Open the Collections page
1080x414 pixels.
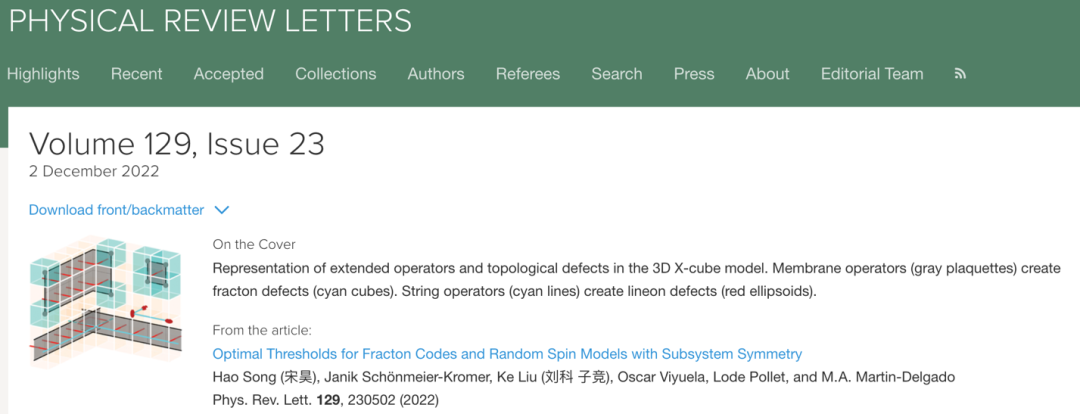pyautogui.click(x=335, y=74)
